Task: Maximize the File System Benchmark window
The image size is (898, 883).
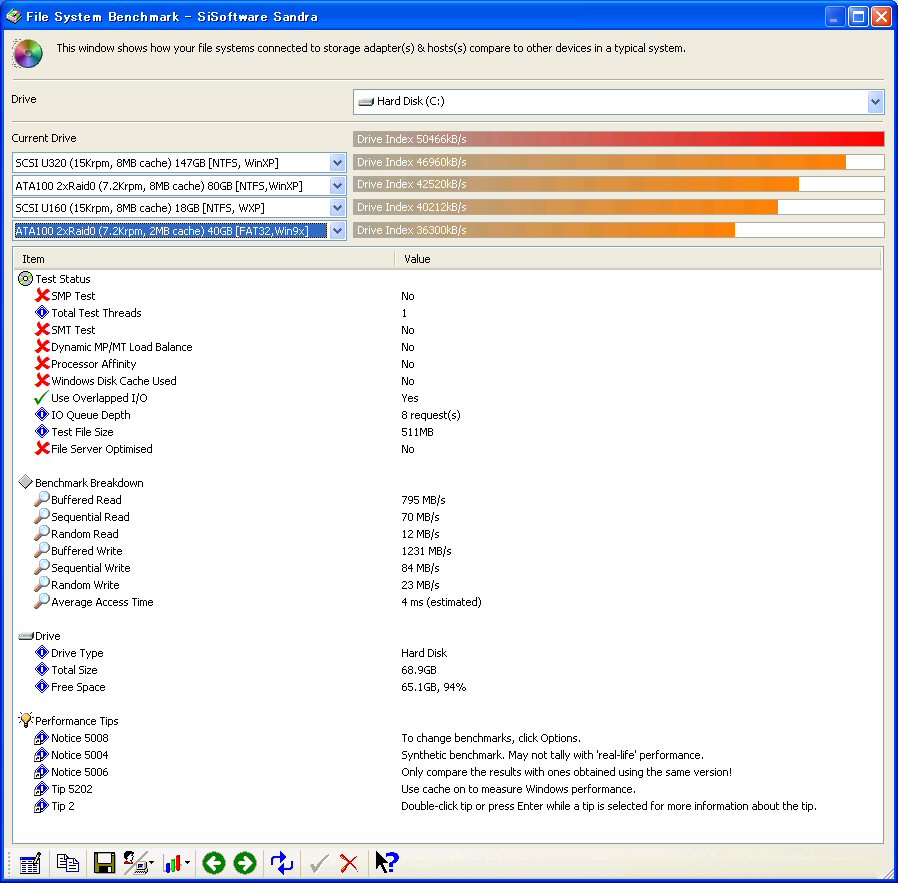Action: tap(858, 17)
